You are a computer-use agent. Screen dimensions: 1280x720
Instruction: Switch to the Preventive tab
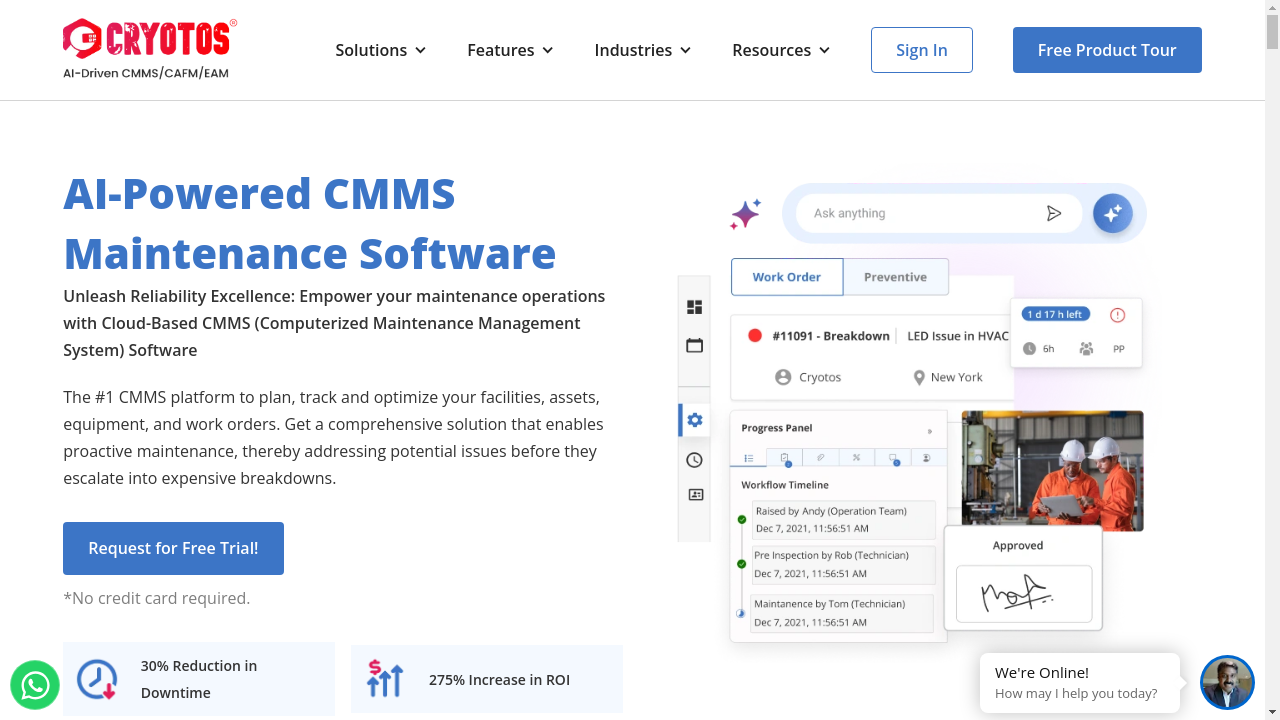[x=895, y=277]
